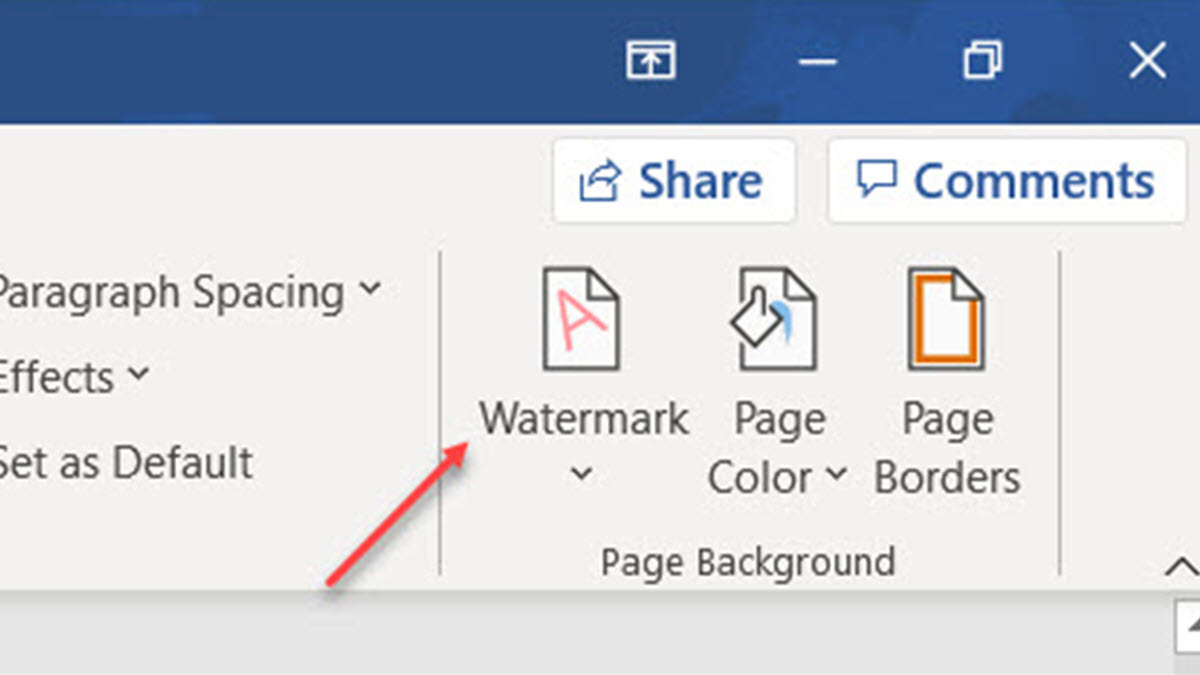Click the red A watermark document icon
Screen dimensions: 1200x675
coord(582,318)
